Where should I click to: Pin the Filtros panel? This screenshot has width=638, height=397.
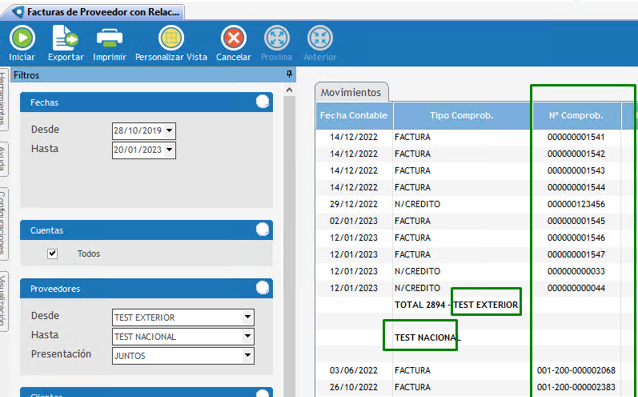(289, 74)
